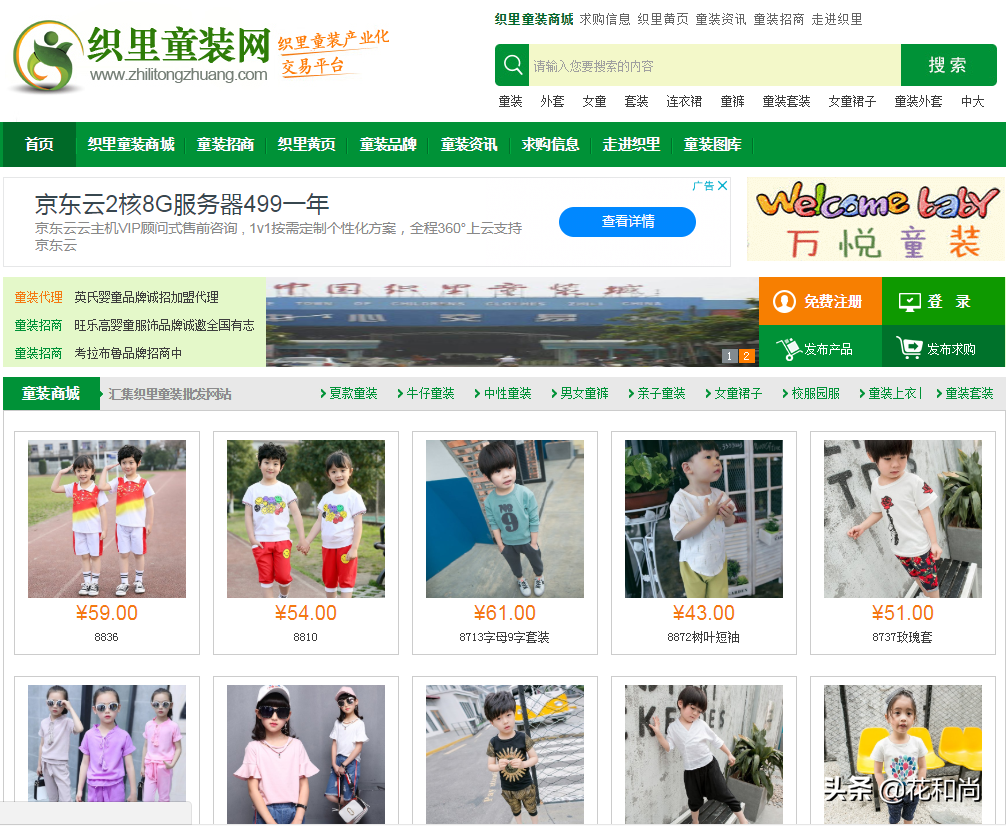Open the 童装招商 navigation menu item
The height and width of the screenshot is (826, 1006).
point(225,145)
